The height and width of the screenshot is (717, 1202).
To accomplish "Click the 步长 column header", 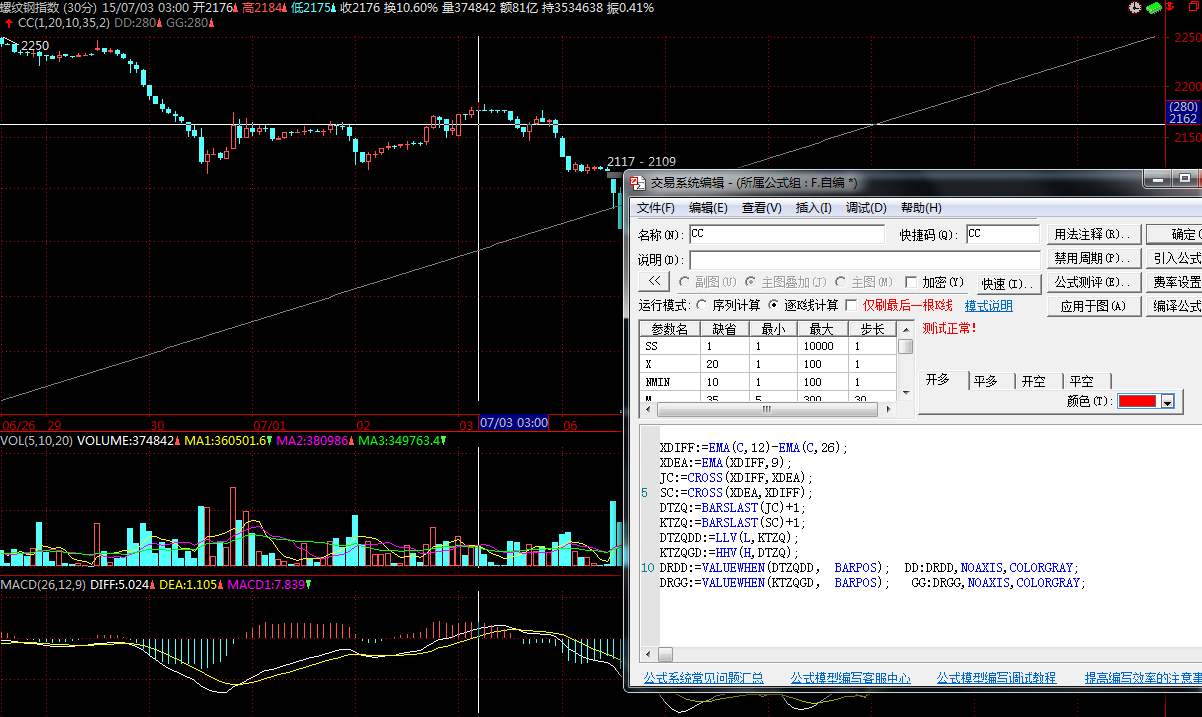I will click(872, 329).
